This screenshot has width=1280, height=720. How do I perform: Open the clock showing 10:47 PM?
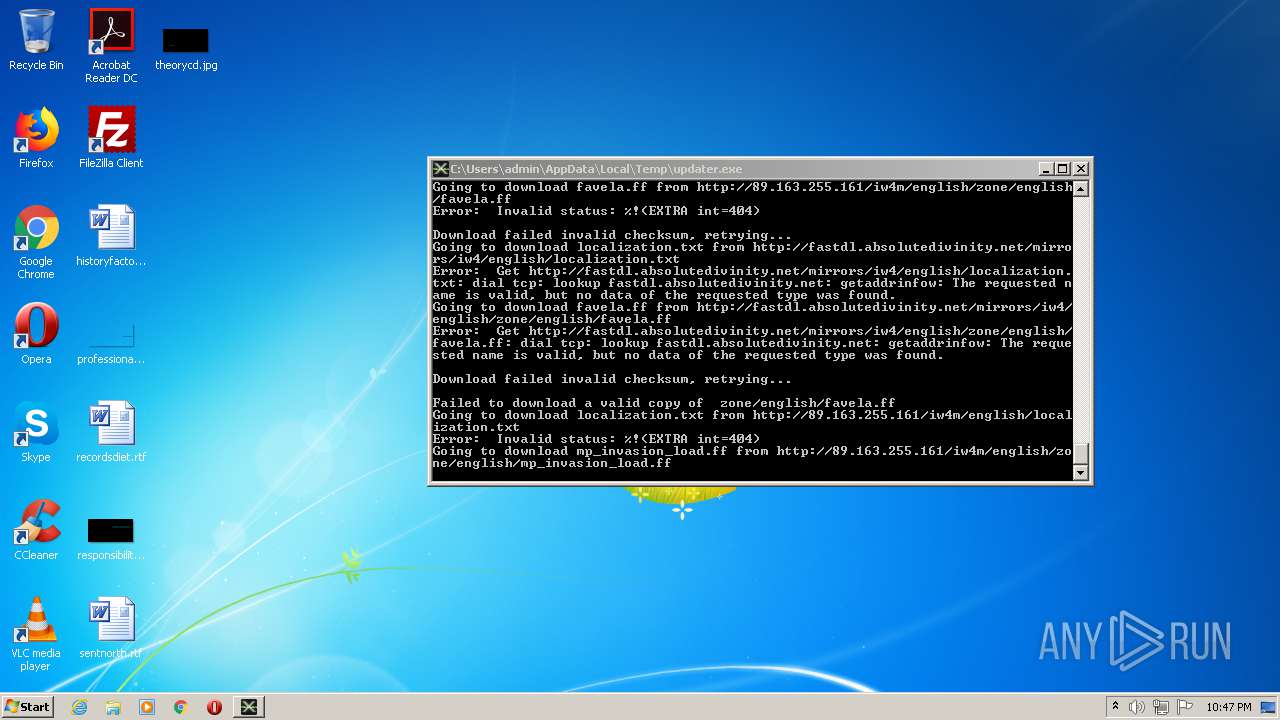tap(1229, 707)
